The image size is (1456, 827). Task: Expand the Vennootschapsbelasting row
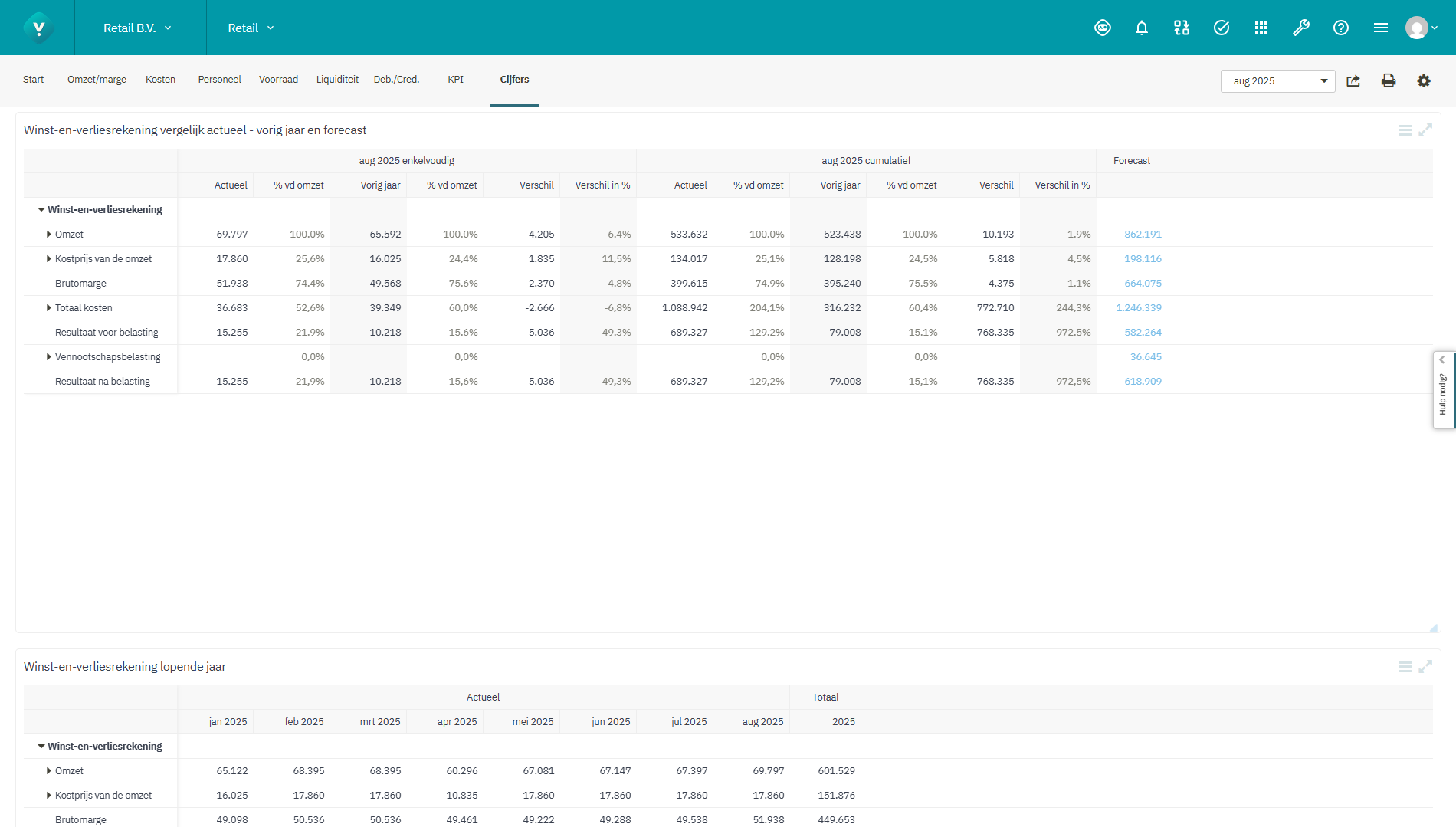click(x=49, y=357)
